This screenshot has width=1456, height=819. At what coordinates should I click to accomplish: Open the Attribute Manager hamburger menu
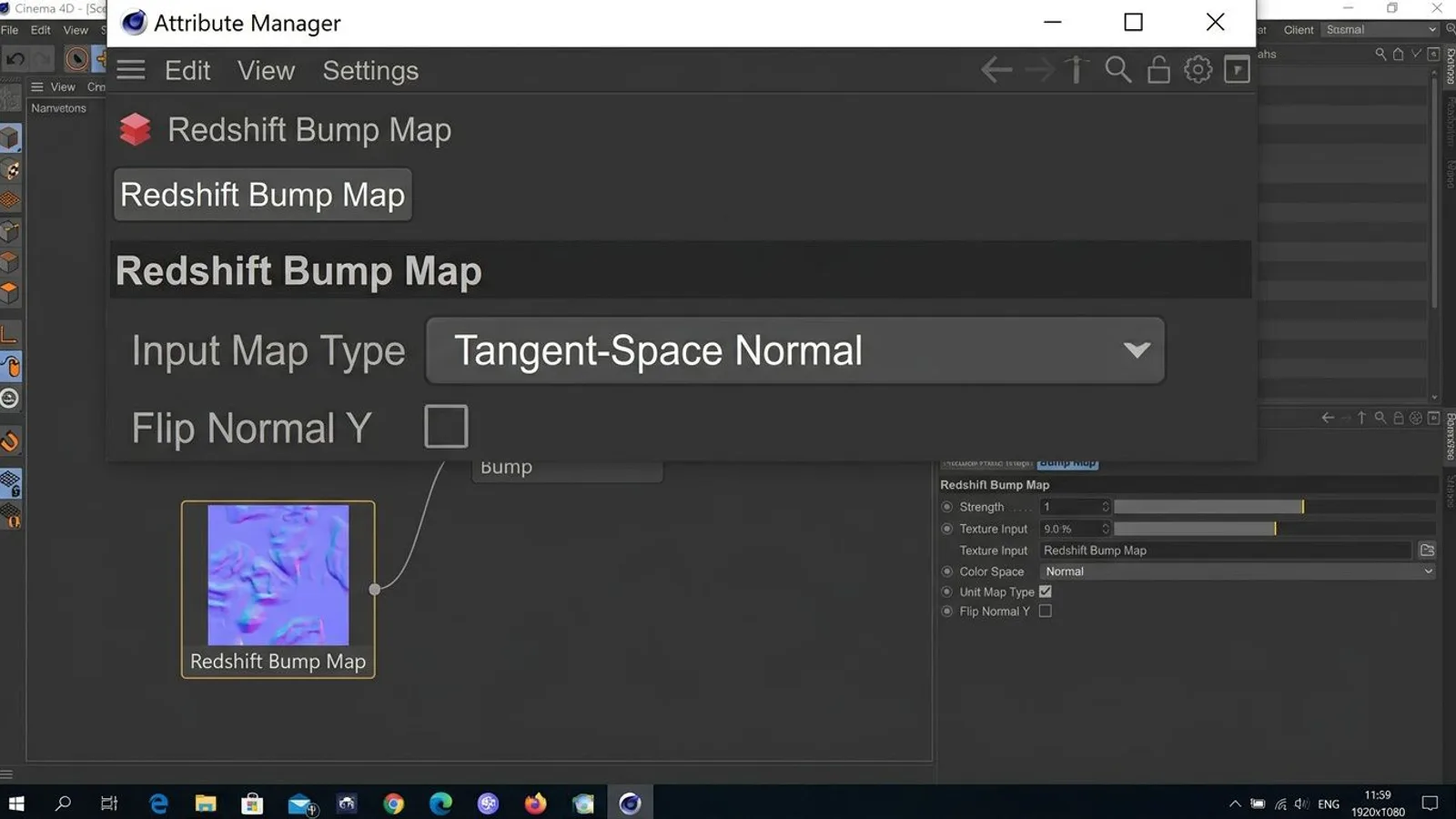[x=131, y=70]
